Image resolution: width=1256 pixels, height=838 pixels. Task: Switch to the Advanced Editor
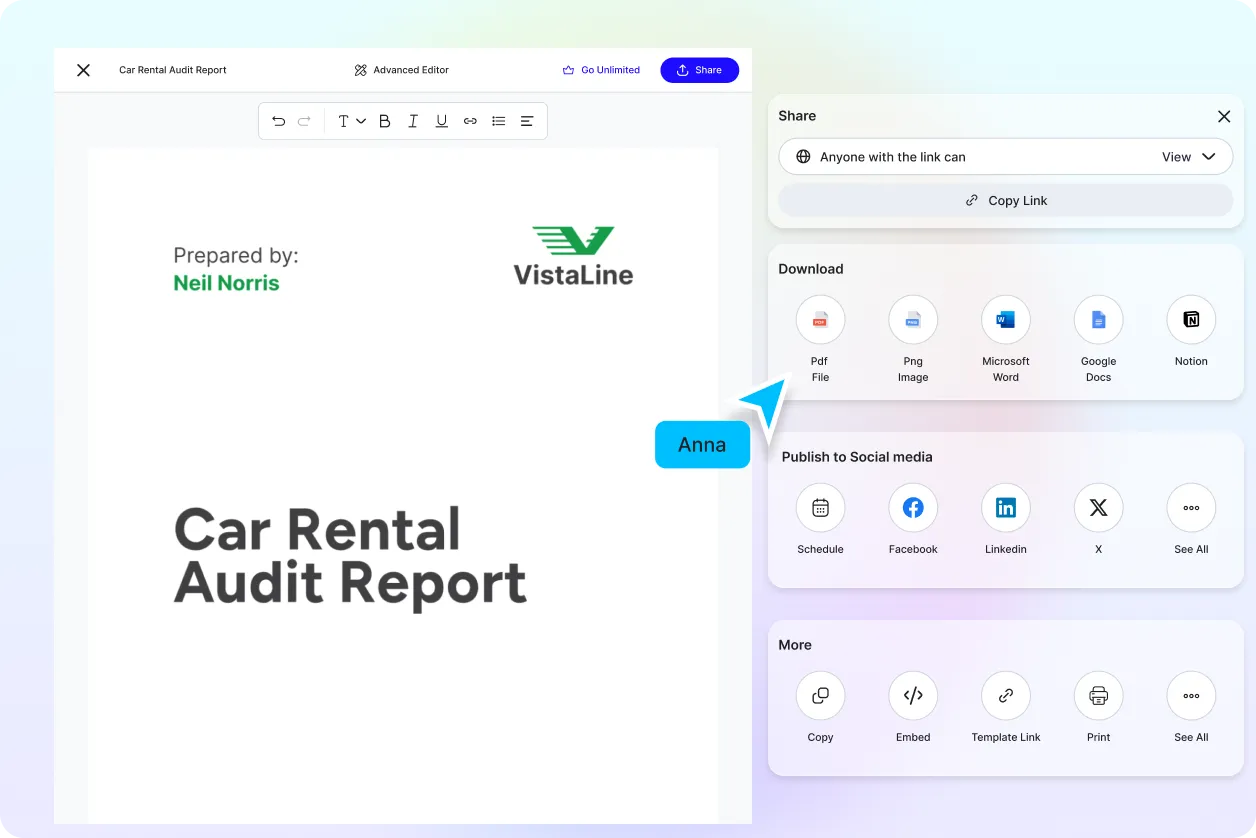tap(400, 70)
